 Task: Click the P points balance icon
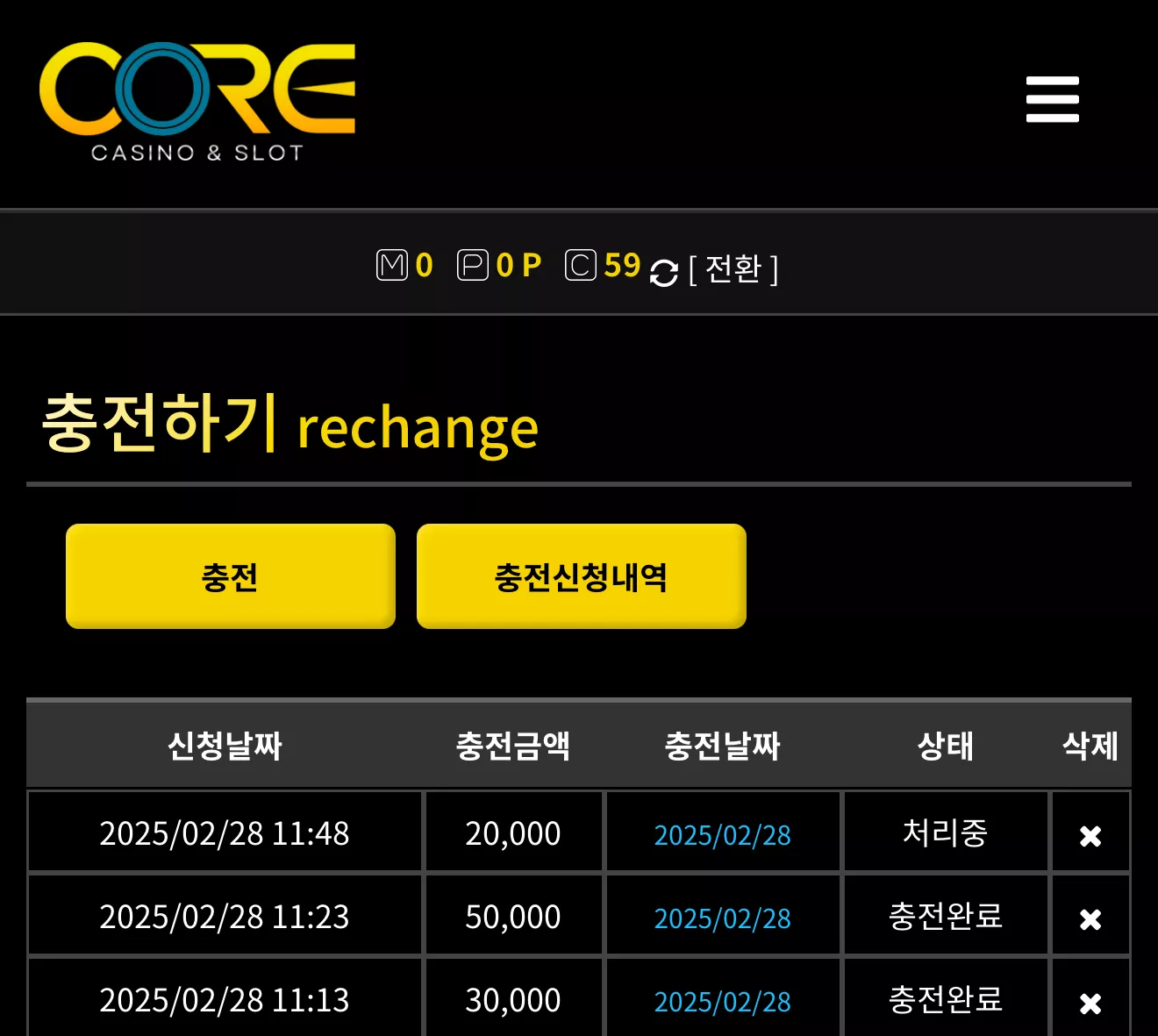click(473, 265)
